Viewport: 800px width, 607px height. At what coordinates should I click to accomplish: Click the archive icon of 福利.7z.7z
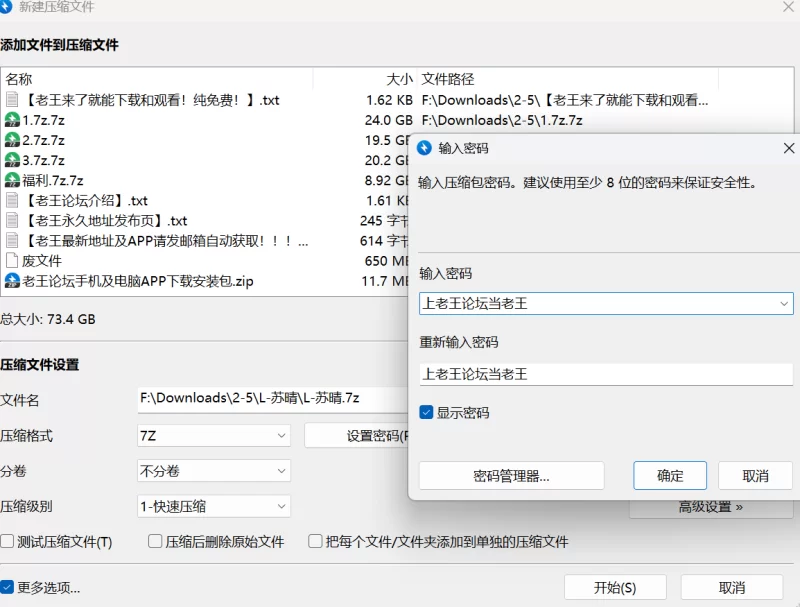12,180
